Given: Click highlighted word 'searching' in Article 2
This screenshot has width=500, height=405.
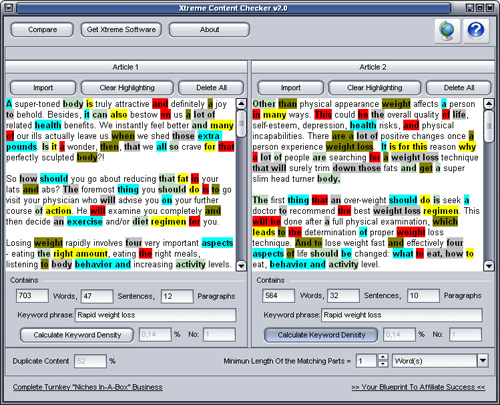Looking at the screenshot, I should pos(347,157).
